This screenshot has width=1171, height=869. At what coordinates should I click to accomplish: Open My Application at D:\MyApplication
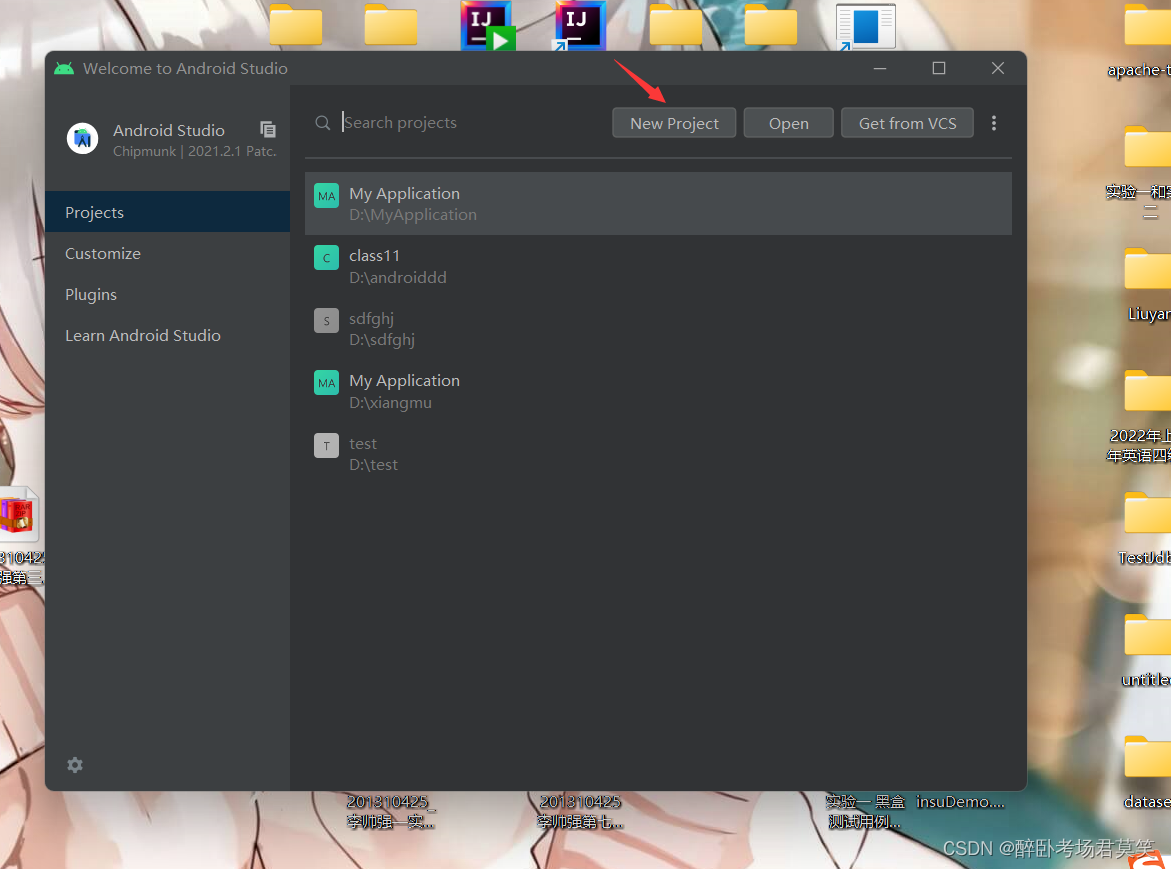[658, 204]
